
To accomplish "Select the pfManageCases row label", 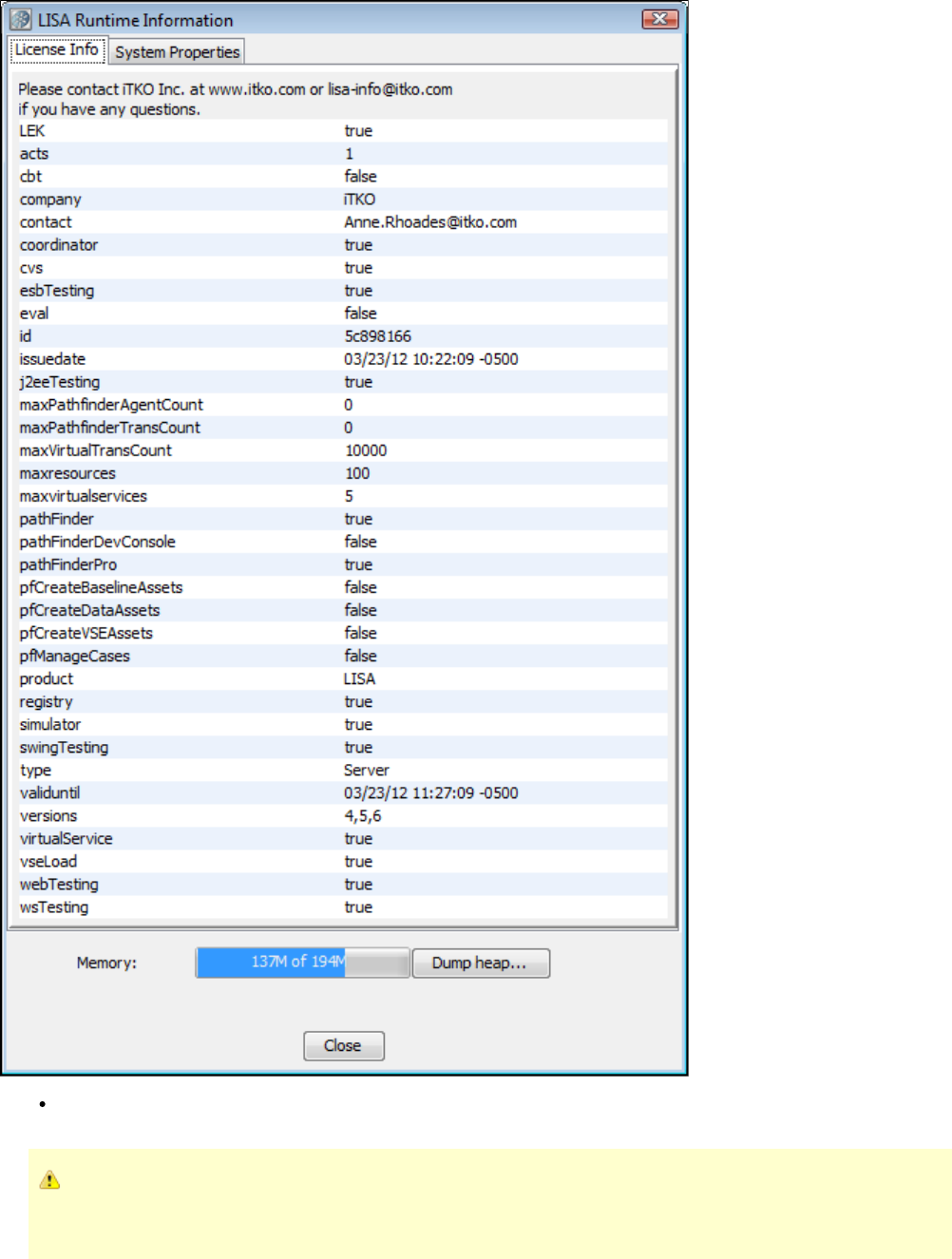I will tap(74, 656).
